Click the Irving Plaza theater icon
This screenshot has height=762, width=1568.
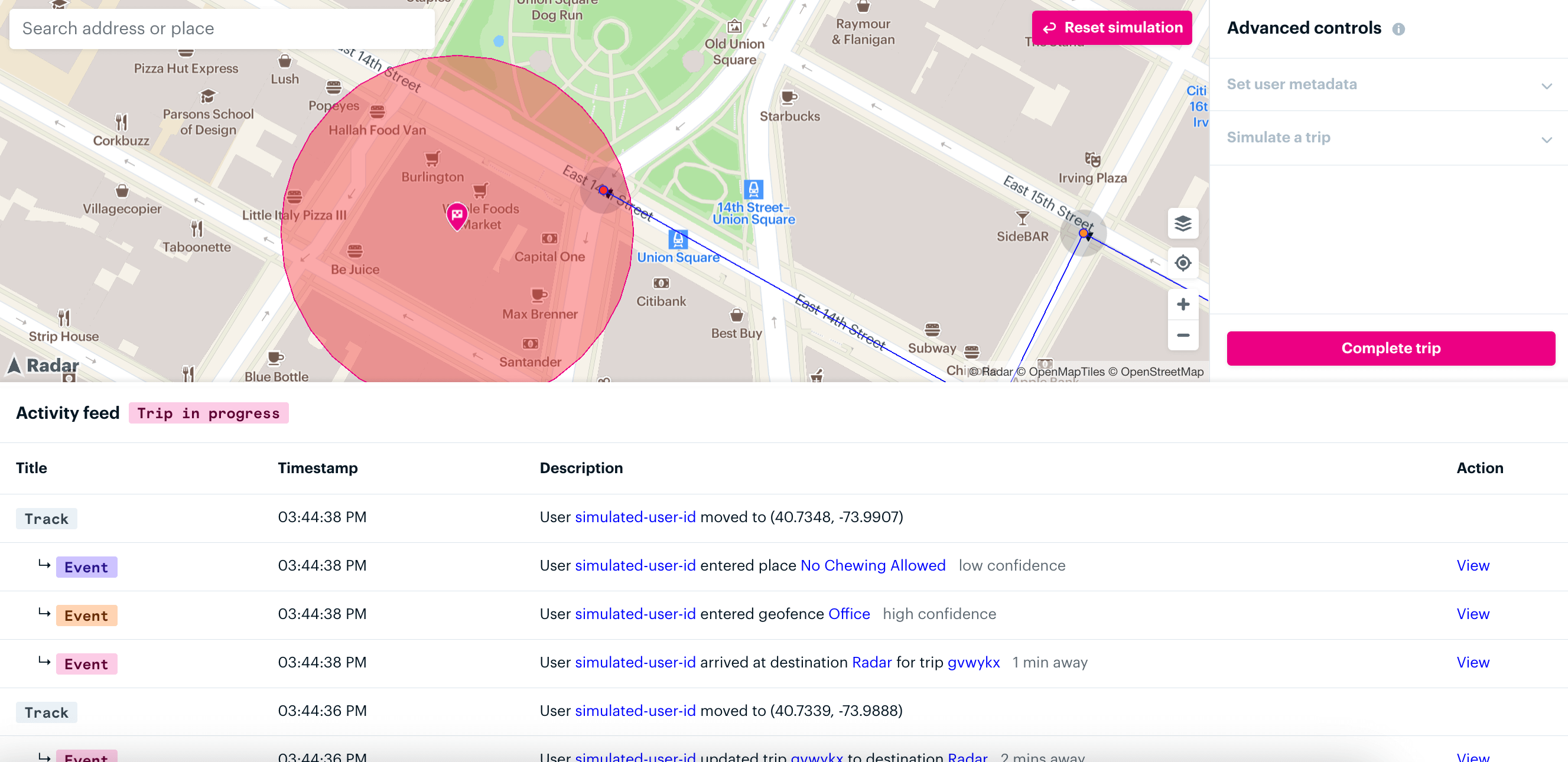click(1092, 159)
